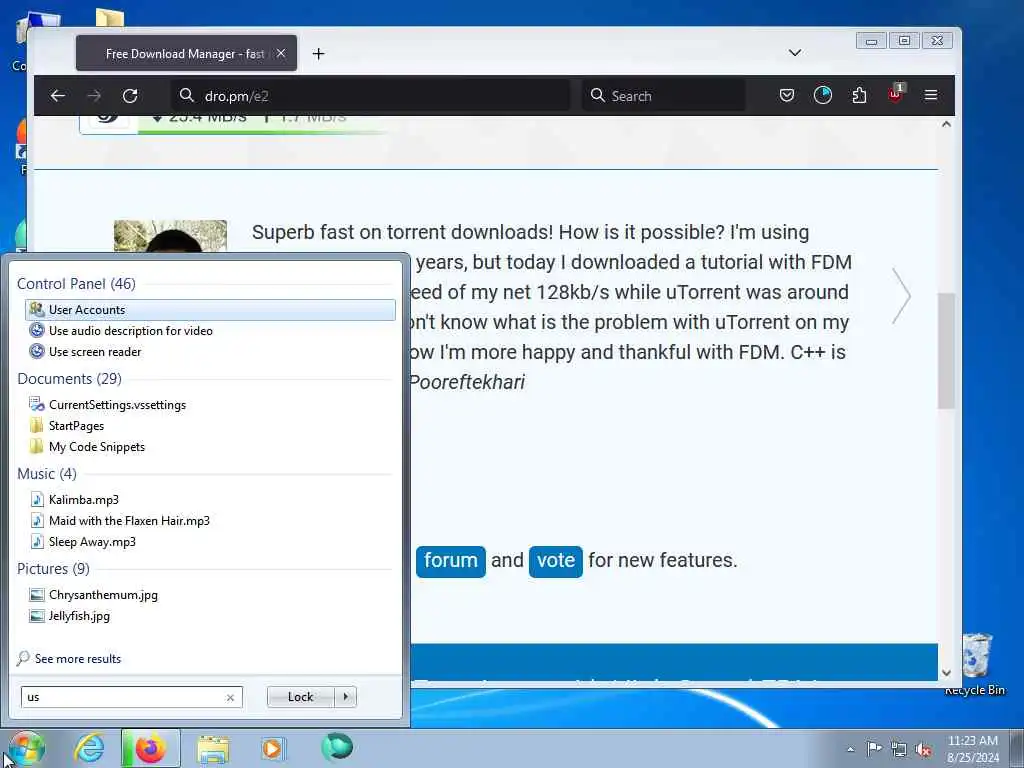The image size is (1024, 768).
Task: Open Sleep Away.mp3 result
Action: tap(210, 541)
